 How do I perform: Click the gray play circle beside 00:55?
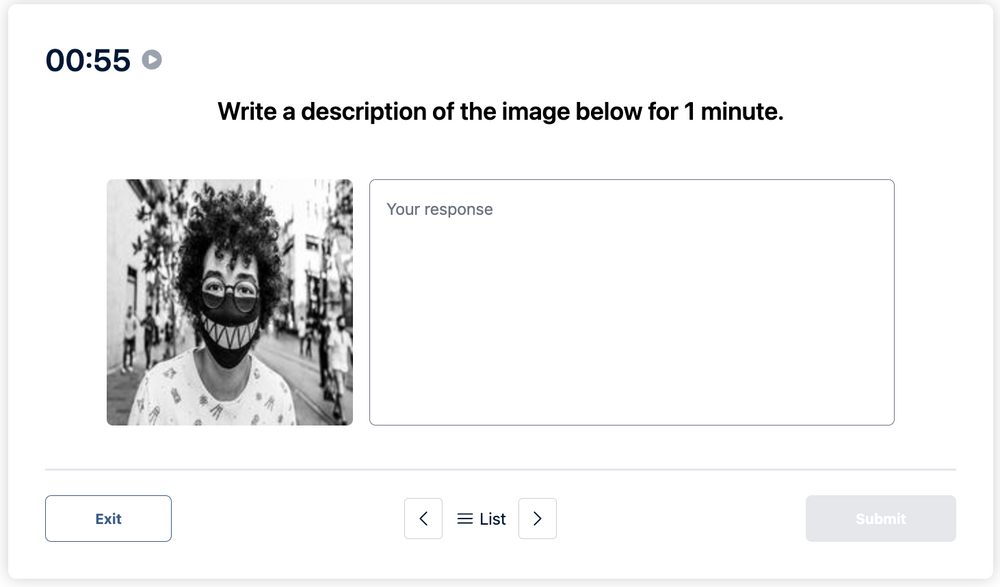[151, 60]
